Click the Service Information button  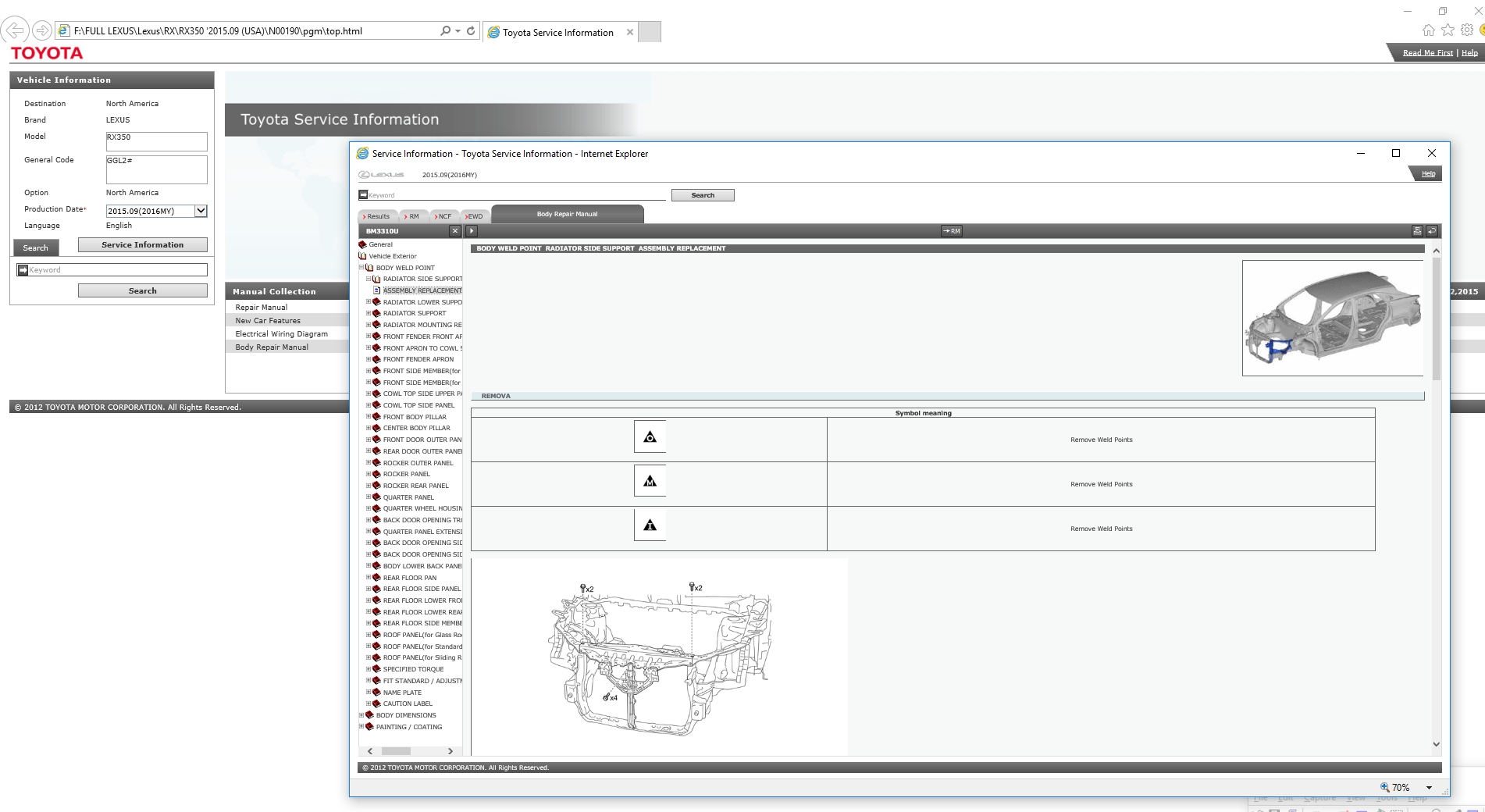(142, 245)
